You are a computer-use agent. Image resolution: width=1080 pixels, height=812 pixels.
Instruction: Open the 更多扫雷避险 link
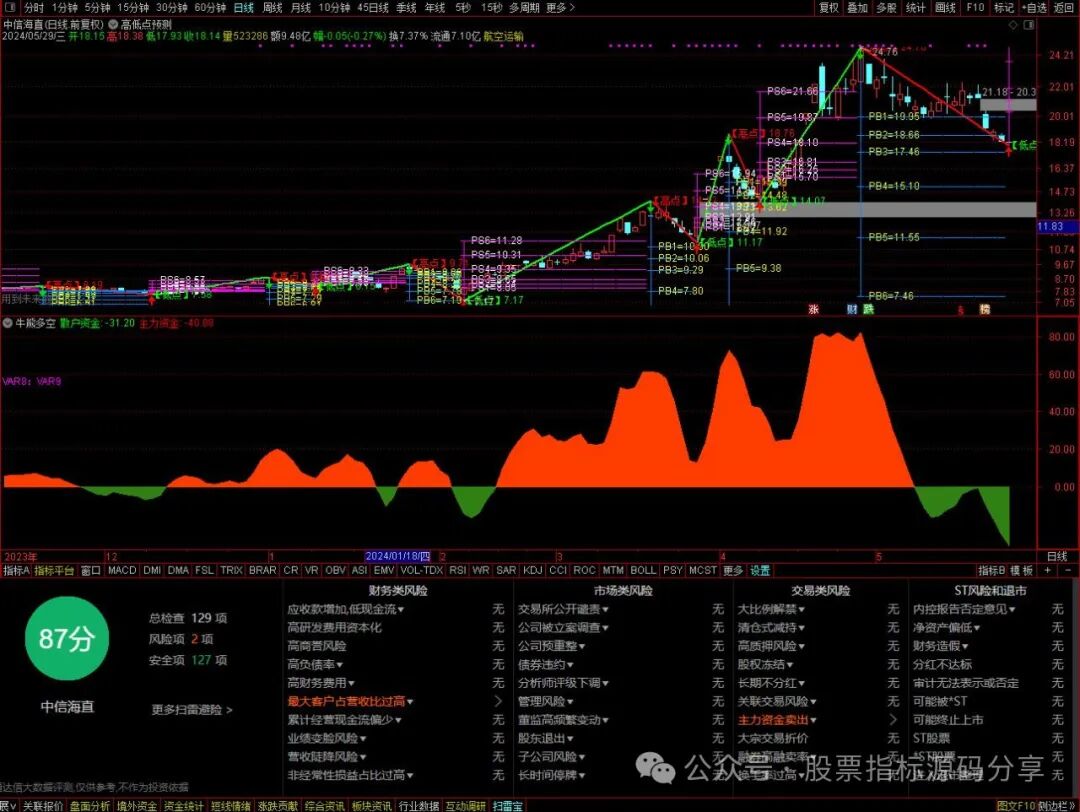[x=191, y=709]
